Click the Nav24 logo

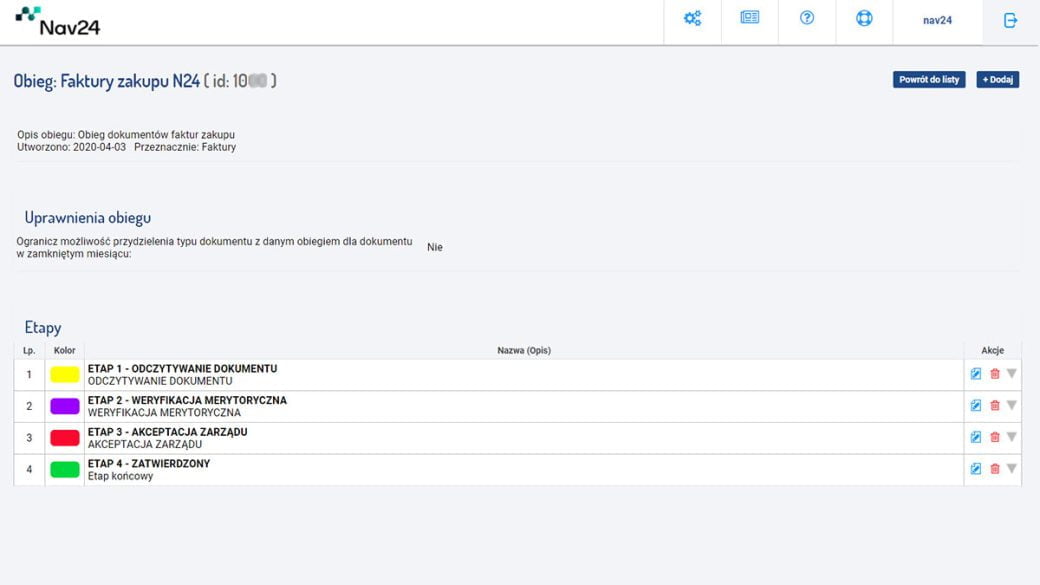pos(58,21)
